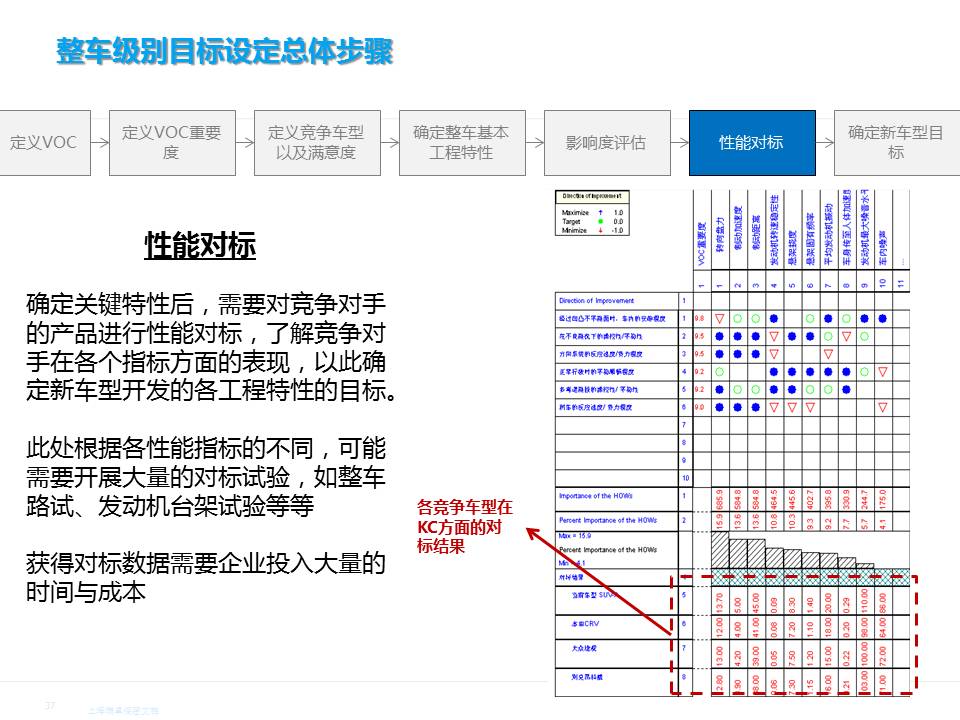Click 'Percent Importance of the HOWs' row 2 label

click(x=607, y=520)
